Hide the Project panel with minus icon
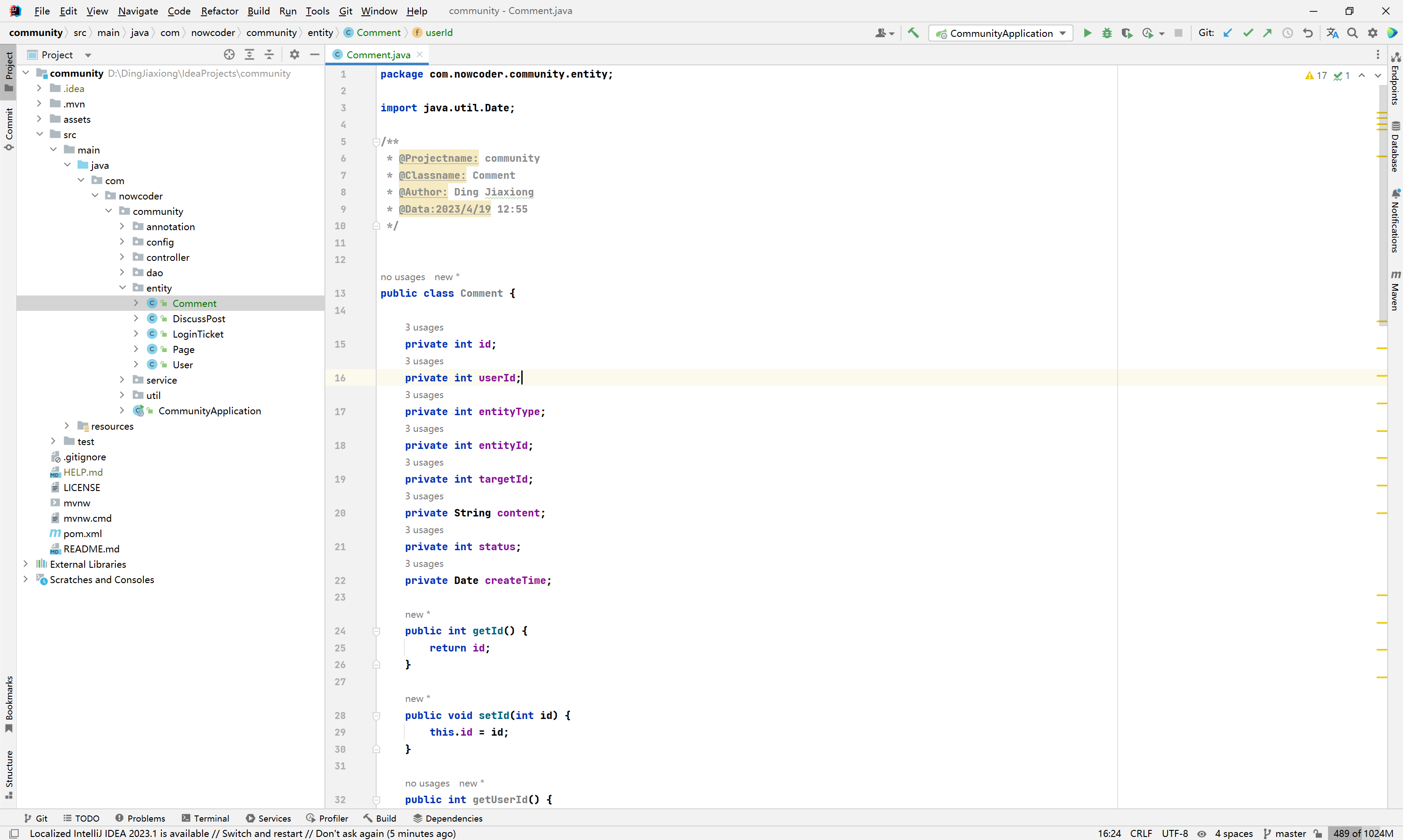 click(315, 54)
